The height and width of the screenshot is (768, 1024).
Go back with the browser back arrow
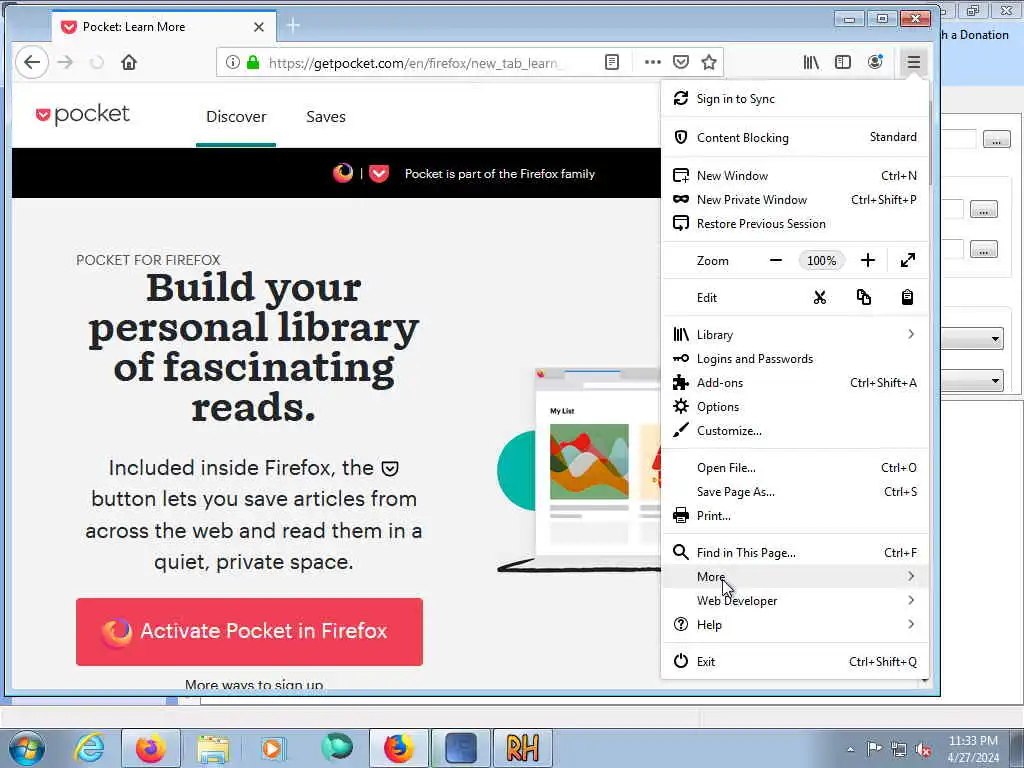pos(32,63)
